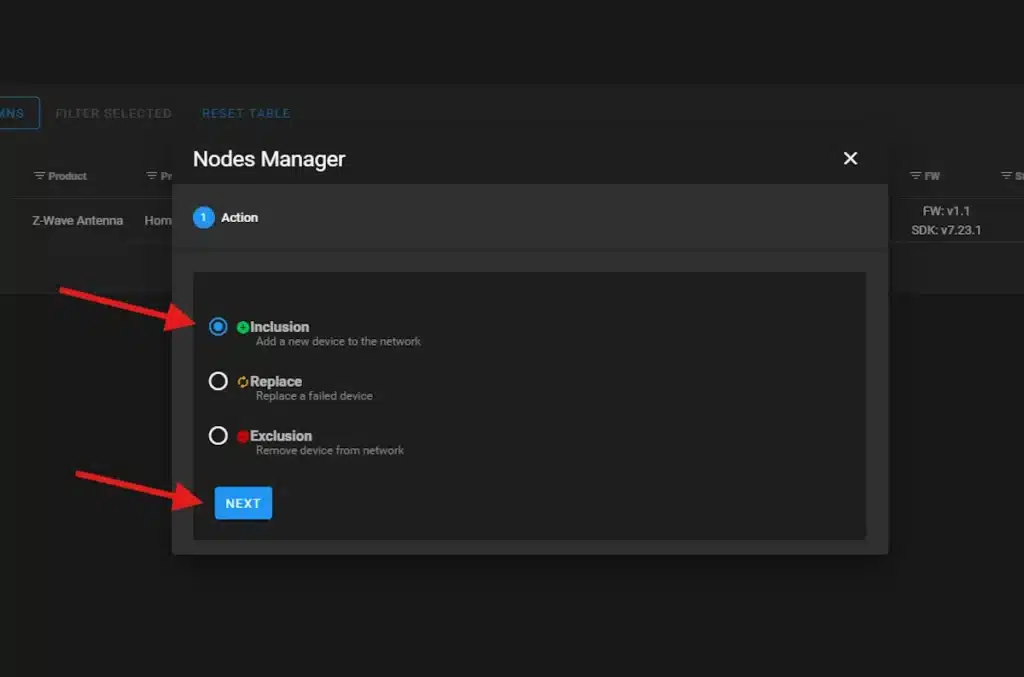Screen dimensions: 1024x677
Task: Click the RESET TABLE button
Action: (x=246, y=114)
